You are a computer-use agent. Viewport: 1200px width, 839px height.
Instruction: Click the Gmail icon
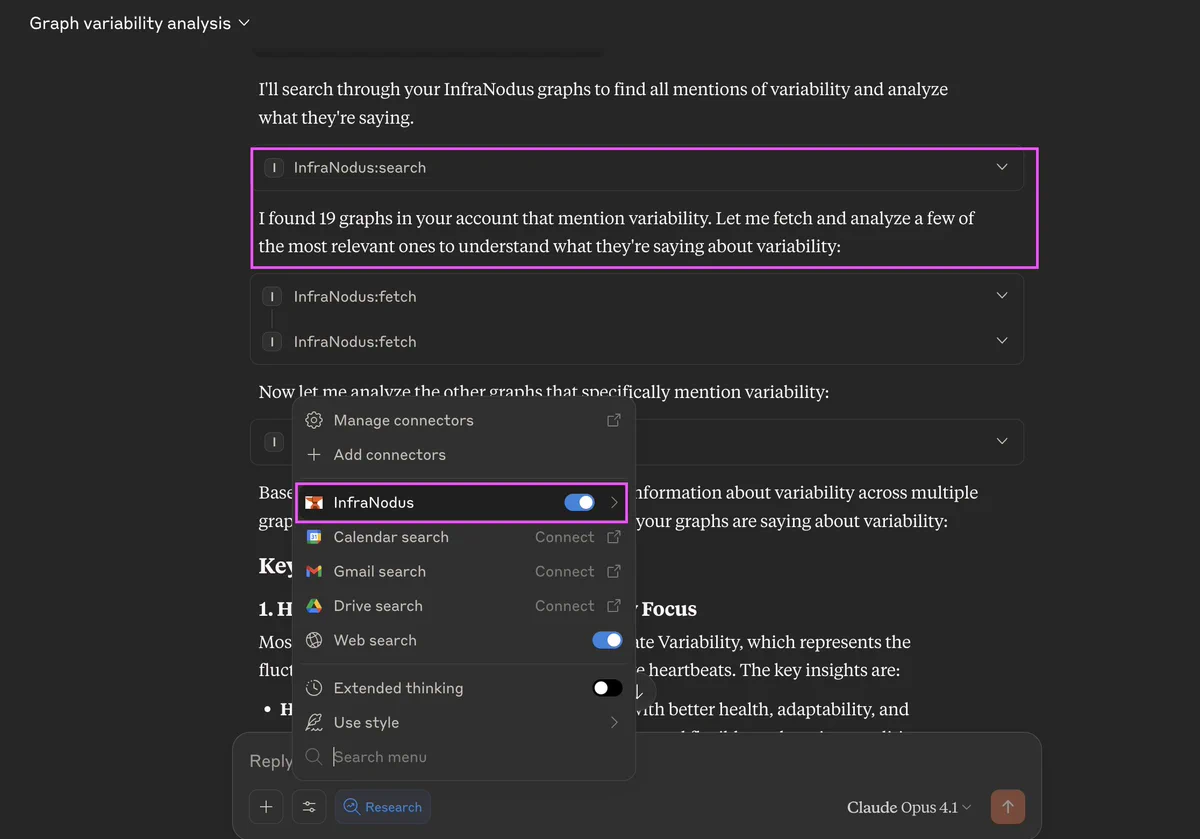tap(314, 571)
